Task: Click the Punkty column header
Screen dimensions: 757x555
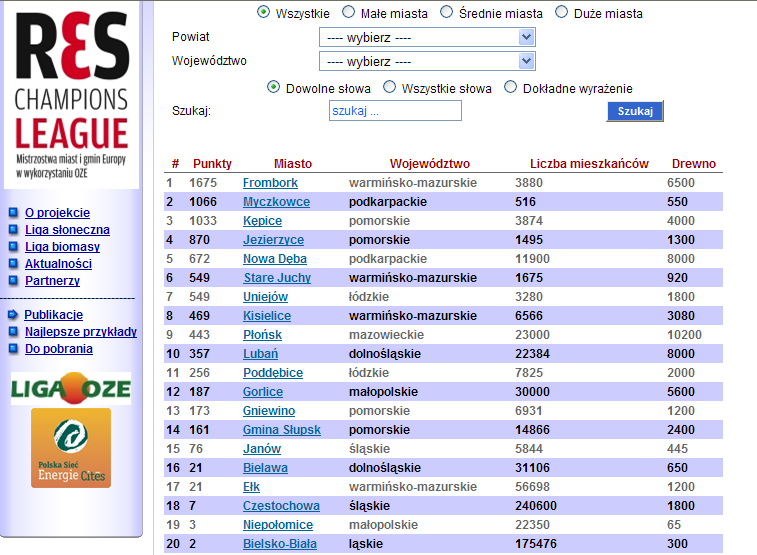Action: (212, 164)
